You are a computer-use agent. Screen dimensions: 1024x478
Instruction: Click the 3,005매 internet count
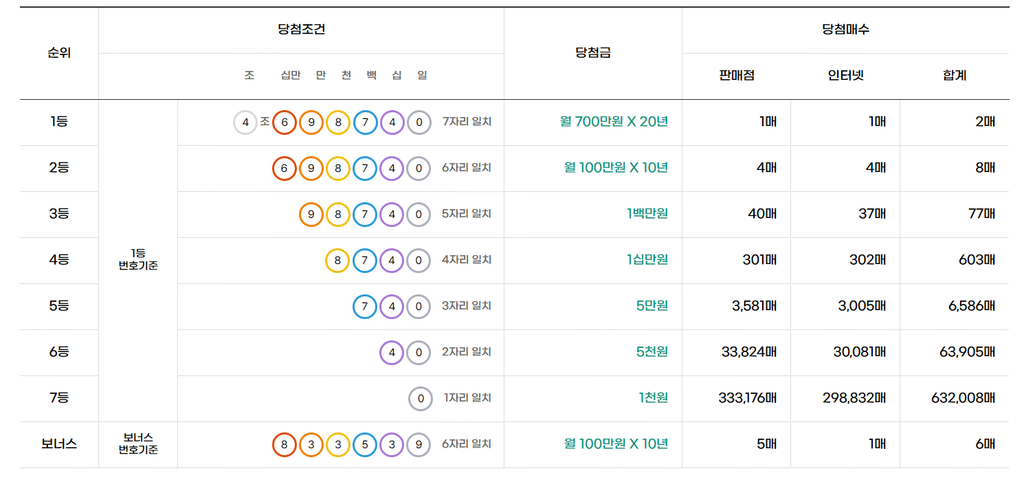pos(862,306)
